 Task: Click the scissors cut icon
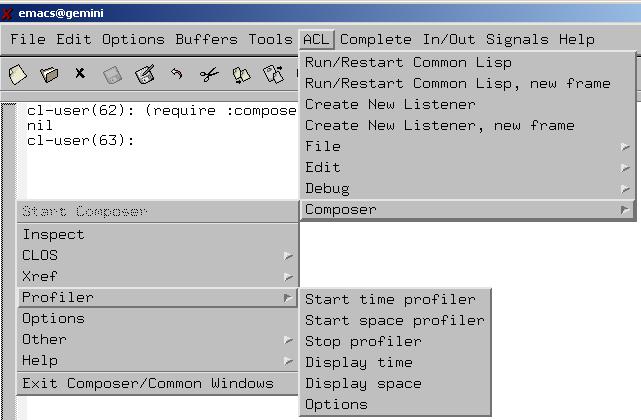point(208,74)
